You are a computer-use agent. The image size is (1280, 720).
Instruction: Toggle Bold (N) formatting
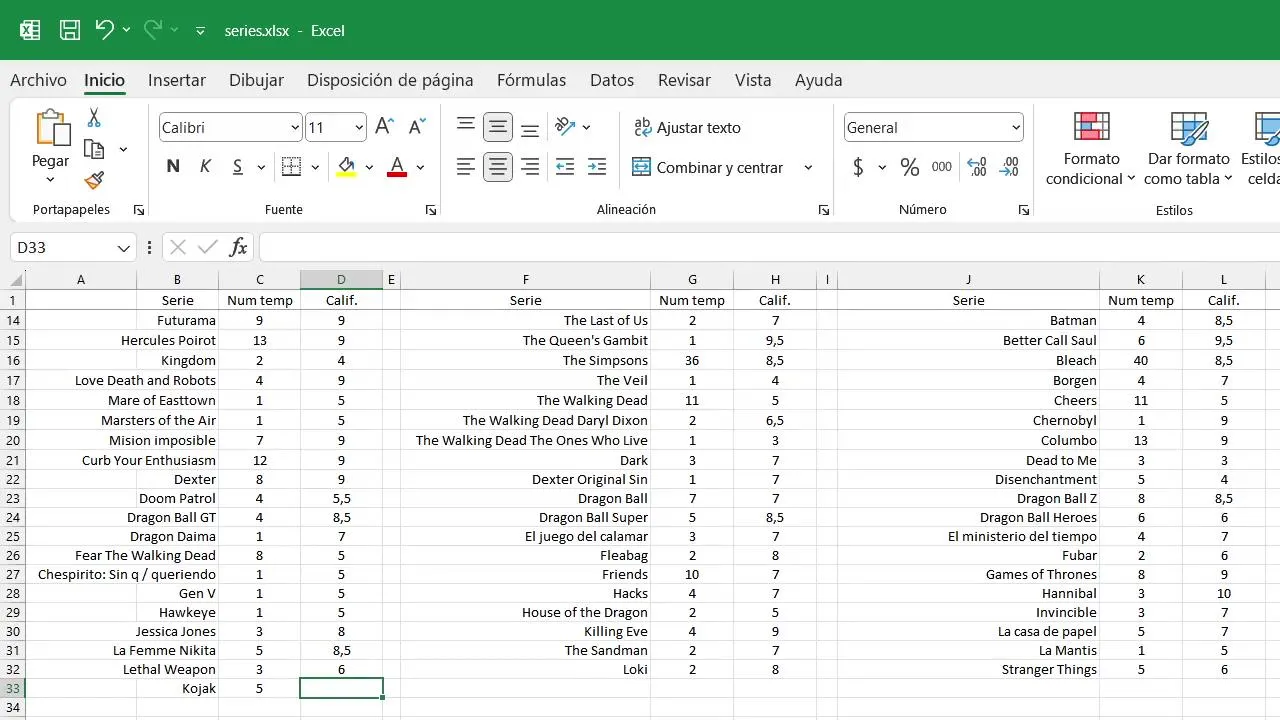173,167
